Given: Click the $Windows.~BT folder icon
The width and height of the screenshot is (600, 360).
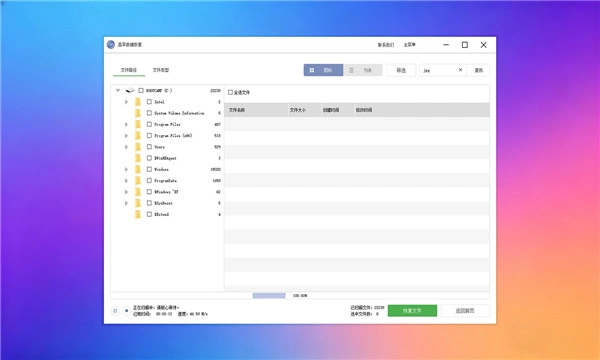Looking at the screenshot, I should [138, 192].
